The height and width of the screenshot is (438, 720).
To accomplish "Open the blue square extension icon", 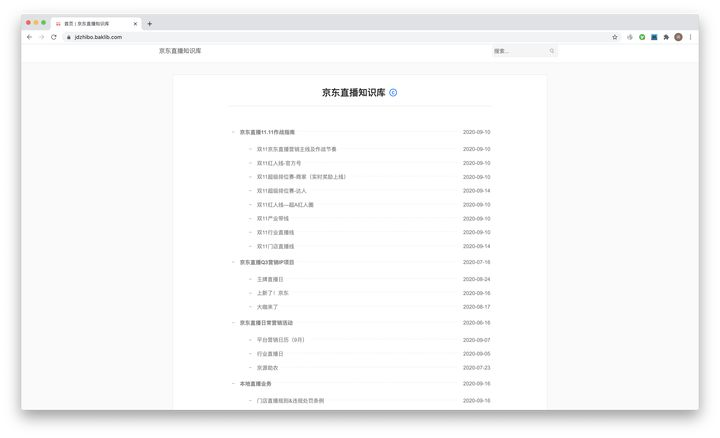I will (x=654, y=37).
